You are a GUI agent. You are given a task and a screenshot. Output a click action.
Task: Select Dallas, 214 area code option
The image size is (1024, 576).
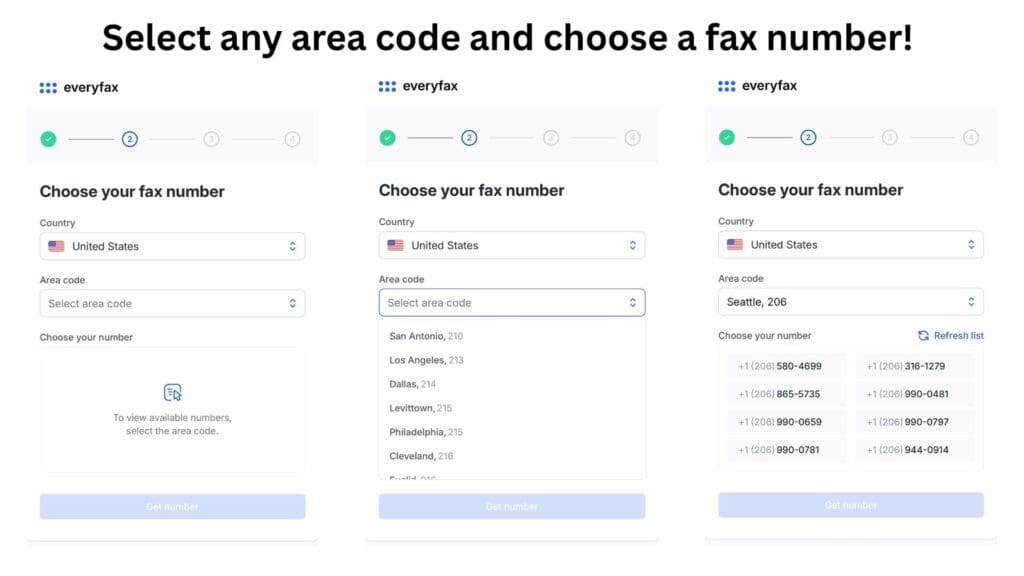point(413,384)
